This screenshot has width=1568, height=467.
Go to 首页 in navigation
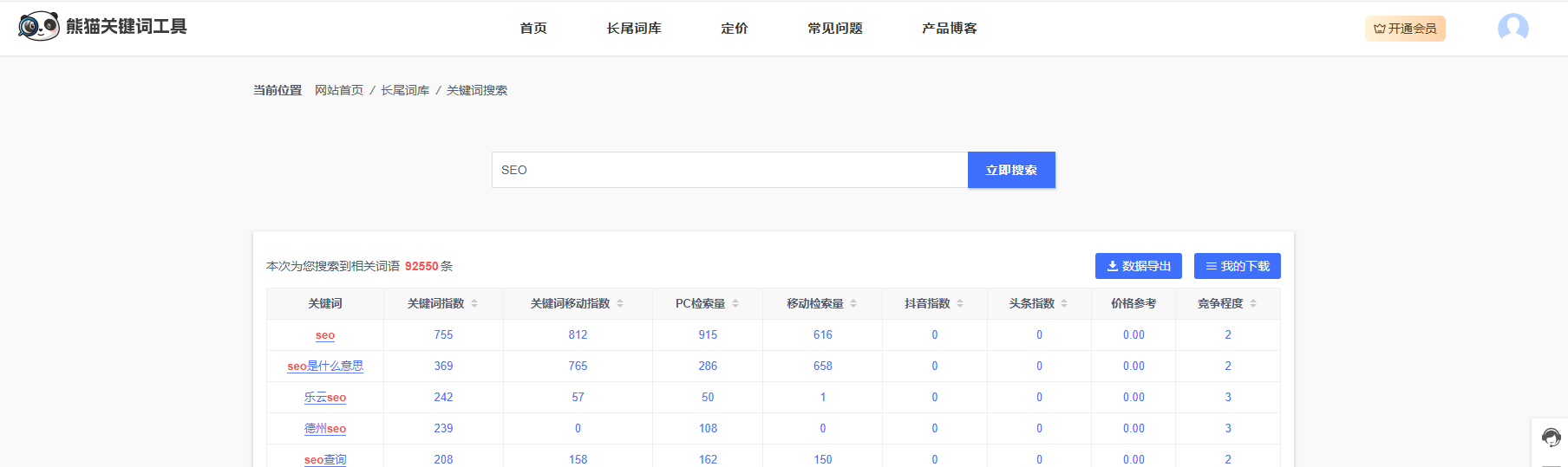click(x=533, y=29)
